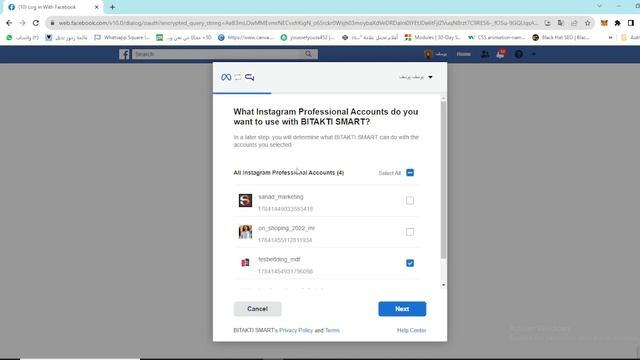Click the dialog scrollbar down arrow
The image size is (640, 360).
coord(443,285)
